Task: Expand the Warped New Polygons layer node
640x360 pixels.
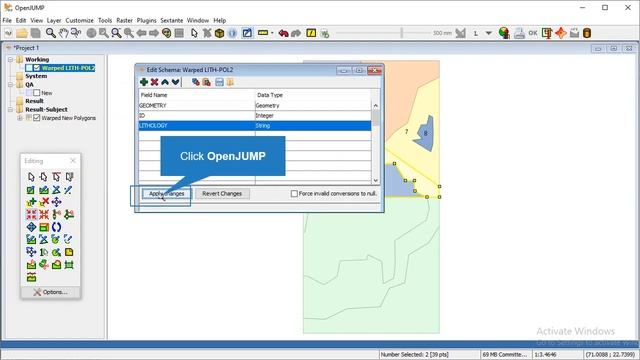Action: coord(19,118)
